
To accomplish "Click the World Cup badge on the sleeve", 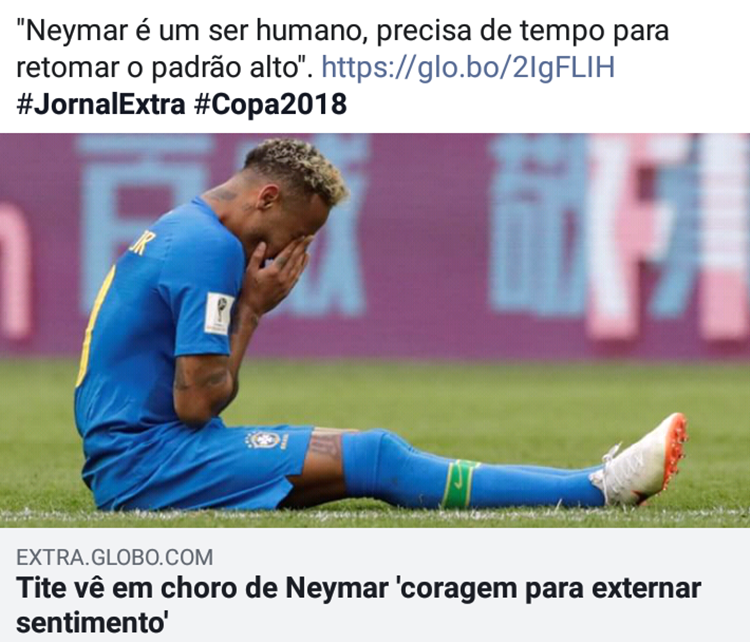I will coord(220,313).
